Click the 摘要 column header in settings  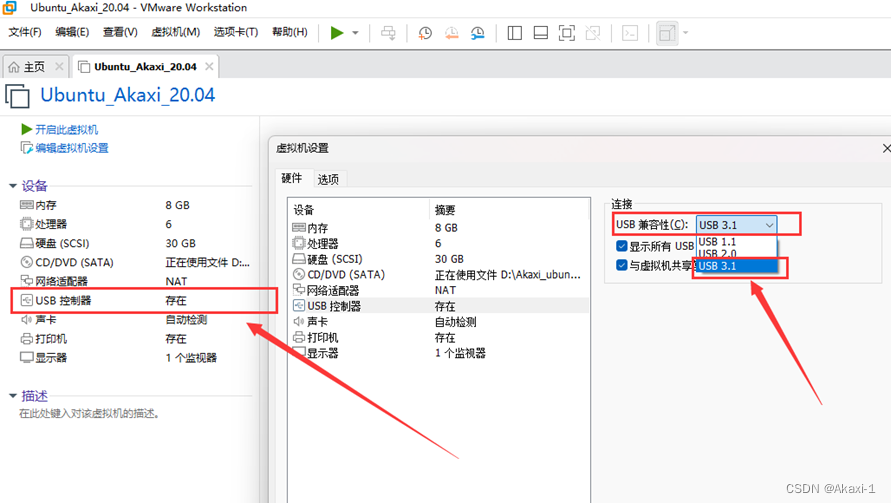point(510,210)
